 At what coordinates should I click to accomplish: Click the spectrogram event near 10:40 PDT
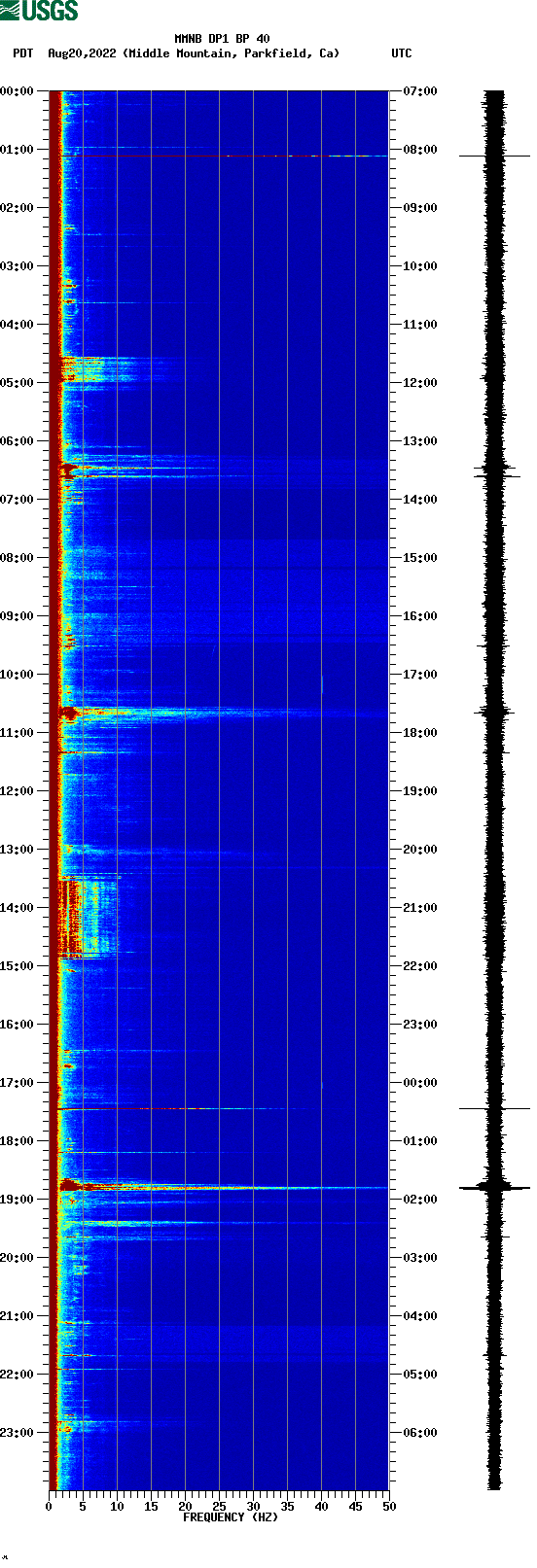[x=219, y=714]
